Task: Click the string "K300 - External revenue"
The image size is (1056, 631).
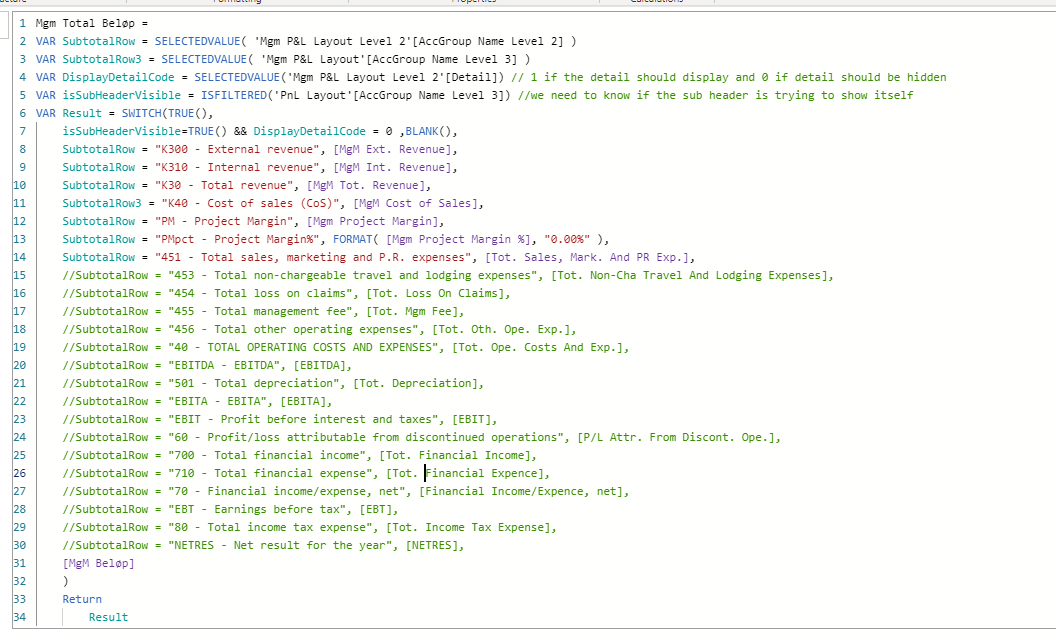Action: tap(237, 150)
